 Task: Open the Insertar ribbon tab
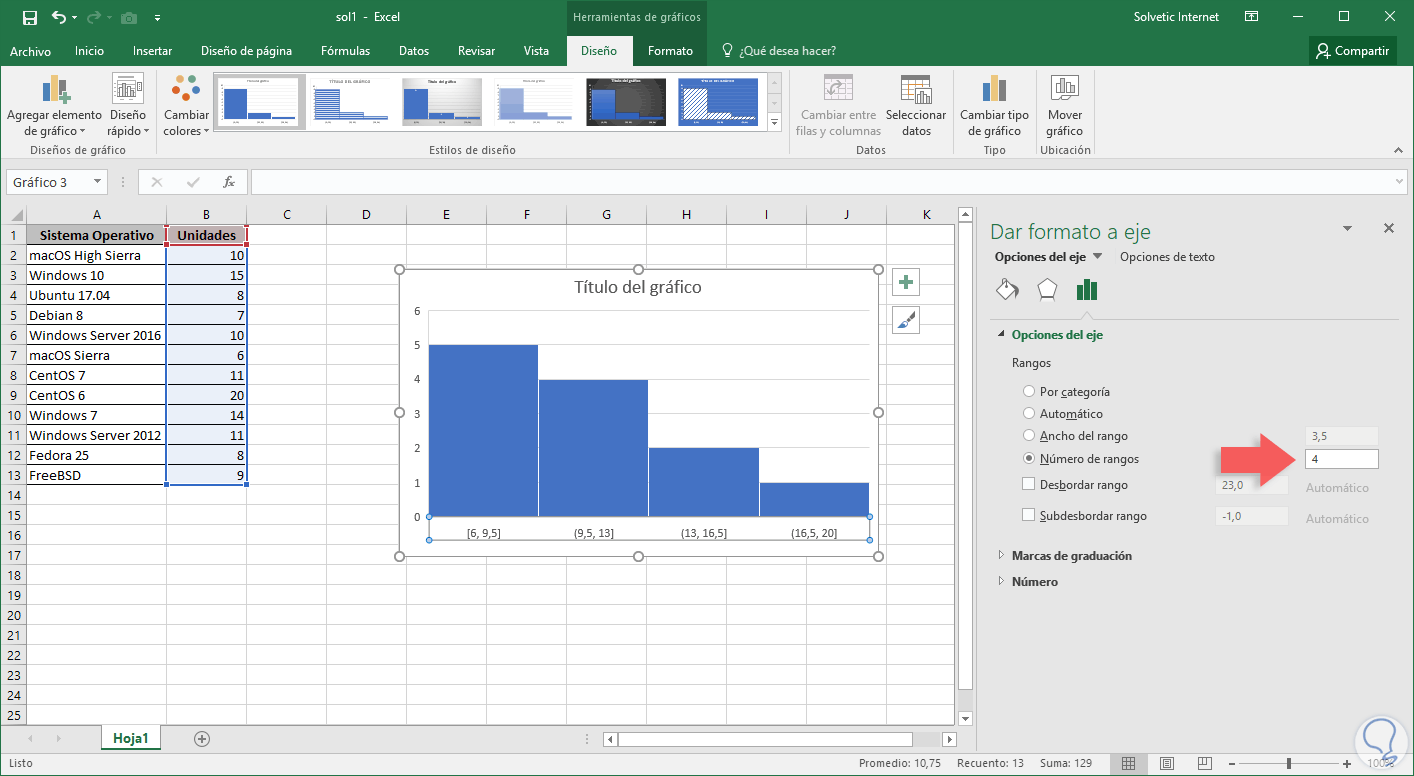(152, 51)
